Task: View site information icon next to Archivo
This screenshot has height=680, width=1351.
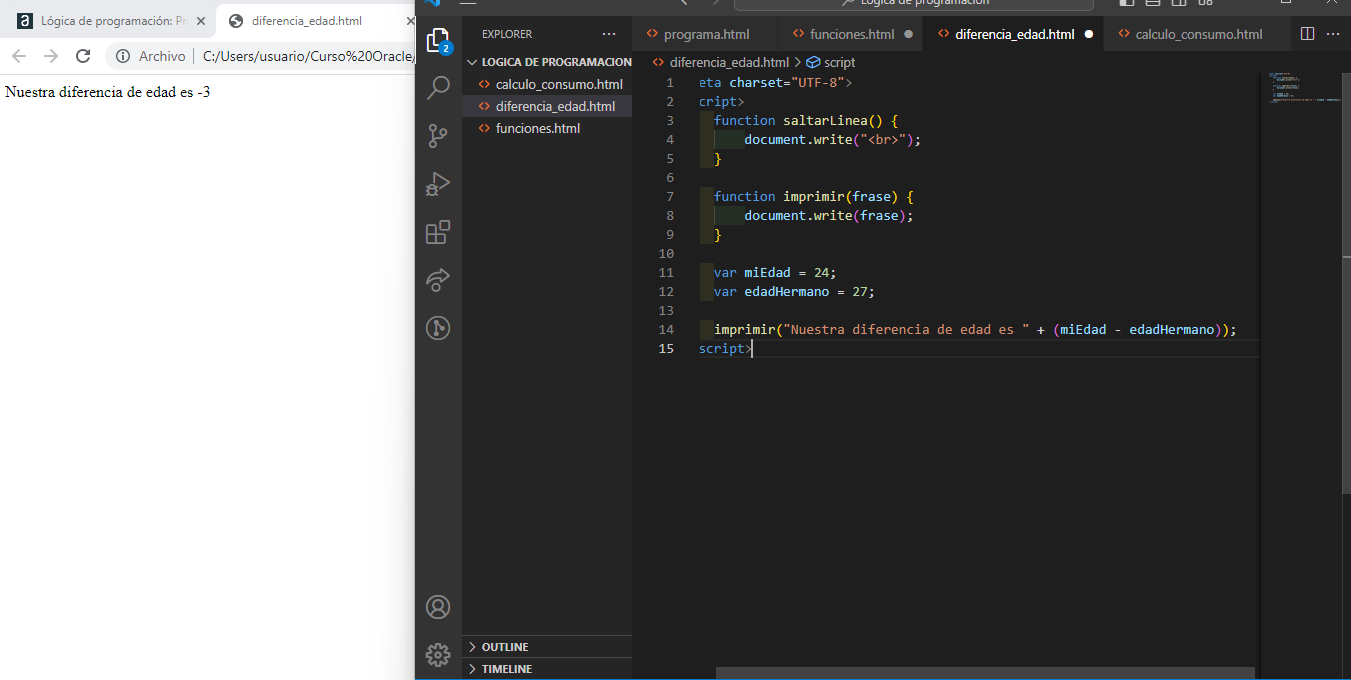Action: tap(123, 56)
